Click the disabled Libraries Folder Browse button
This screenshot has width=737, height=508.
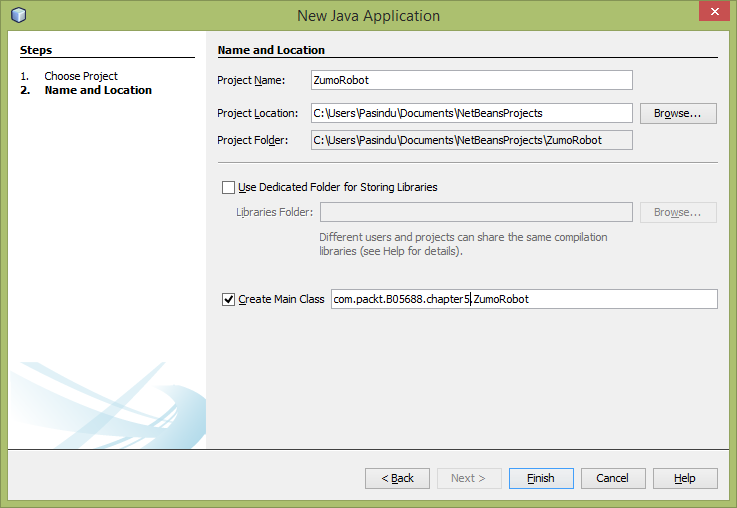(x=678, y=212)
